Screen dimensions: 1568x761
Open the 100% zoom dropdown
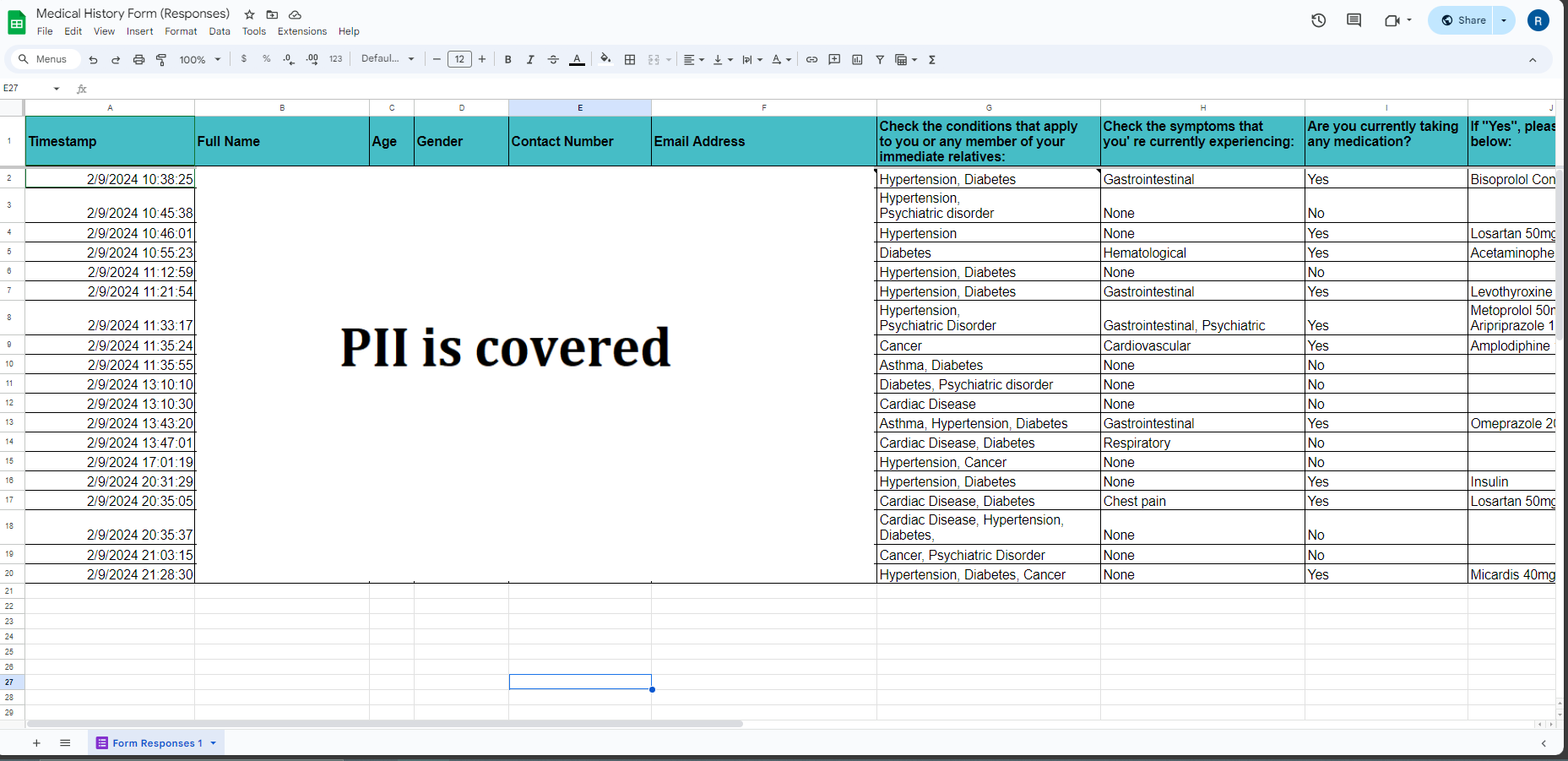[200, 60]
